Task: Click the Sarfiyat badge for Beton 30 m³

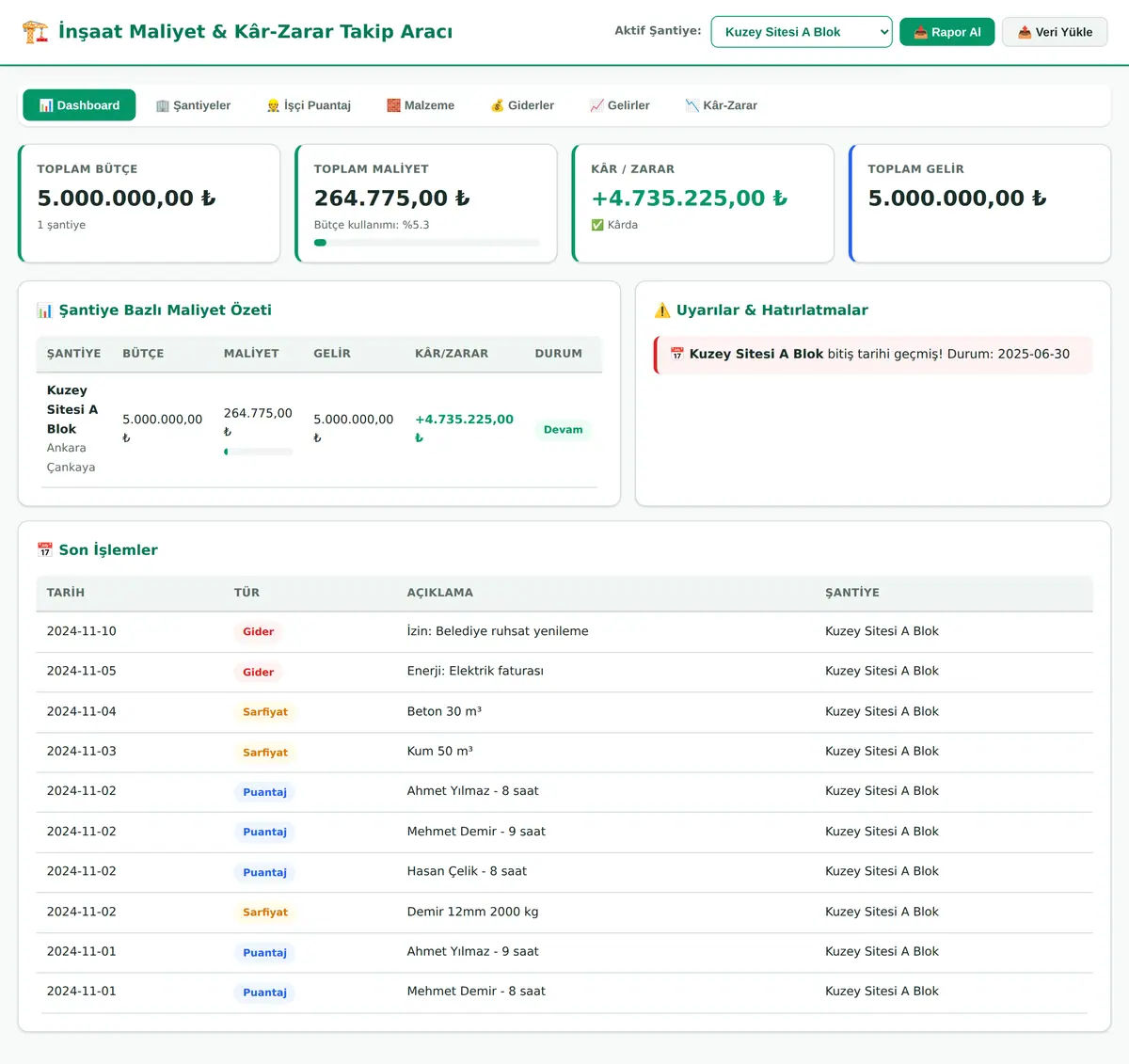Action: click(x=265, y=712)
